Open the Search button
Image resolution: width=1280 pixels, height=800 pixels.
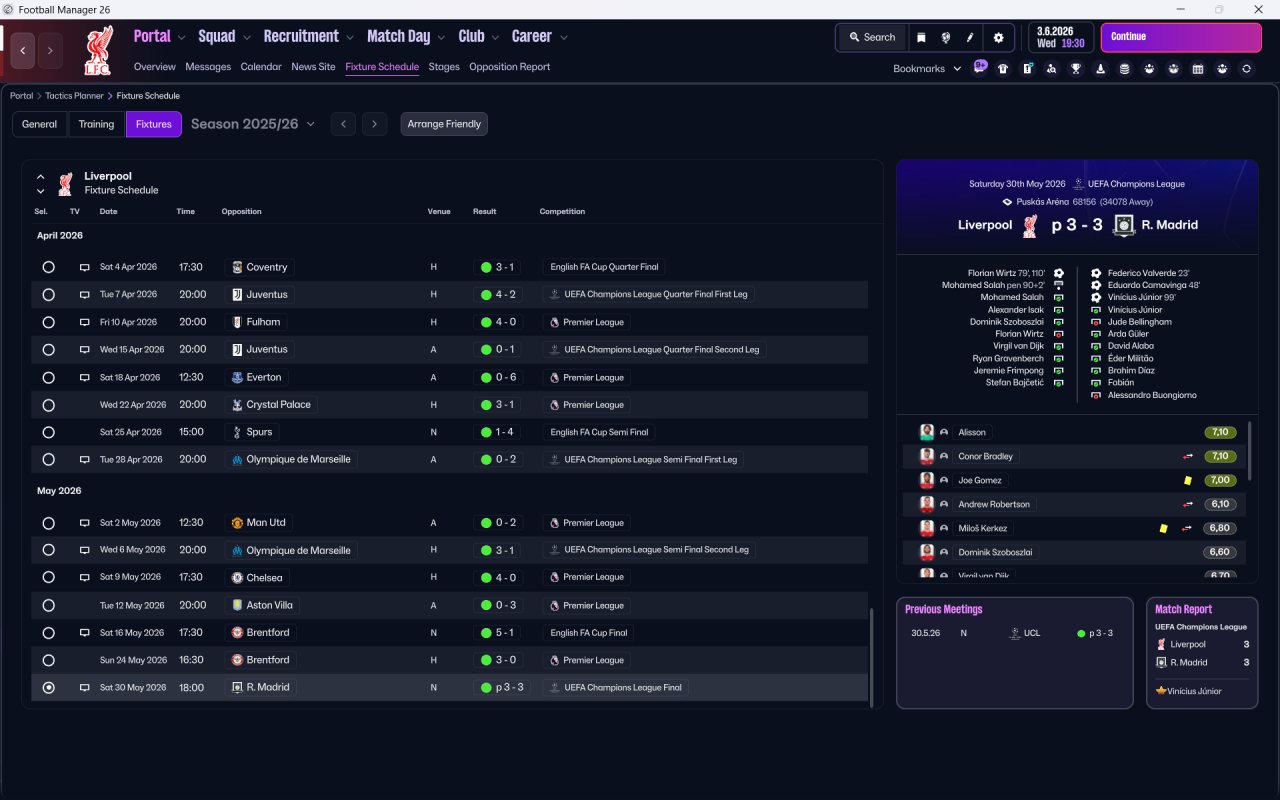(872, 37)
